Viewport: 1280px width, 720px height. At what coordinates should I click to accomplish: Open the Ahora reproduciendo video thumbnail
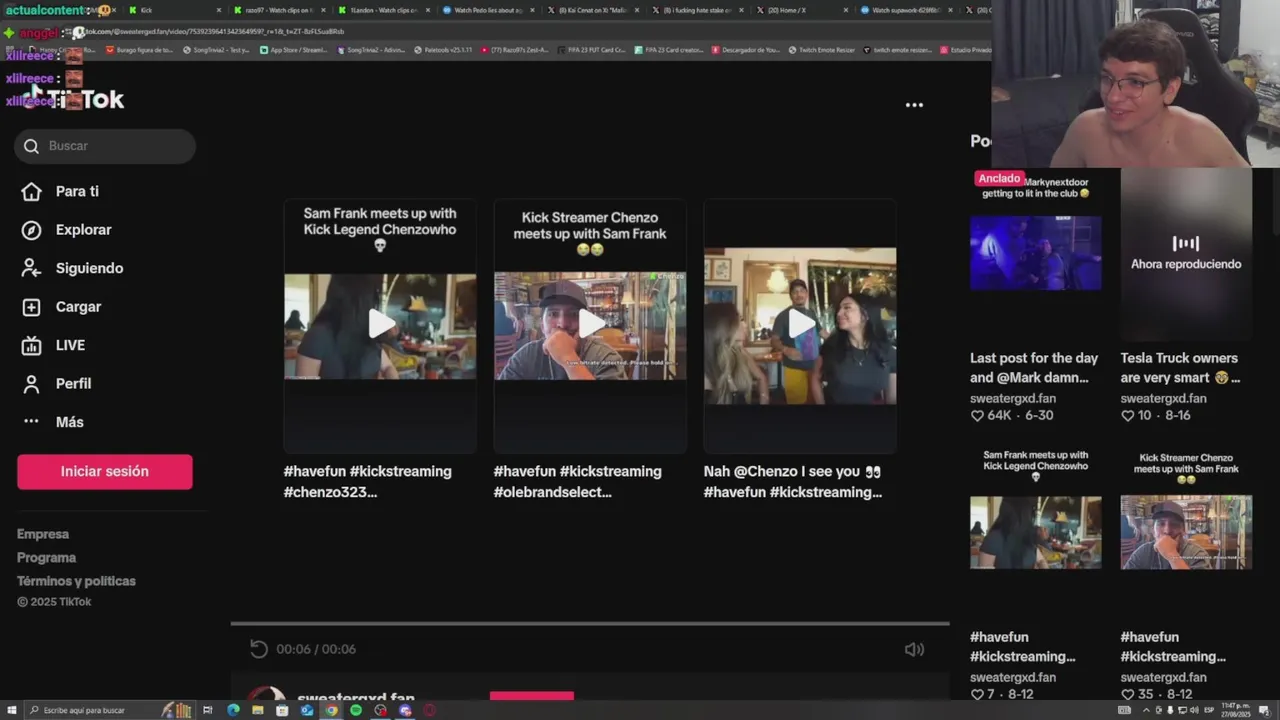tap(1186, 253)
